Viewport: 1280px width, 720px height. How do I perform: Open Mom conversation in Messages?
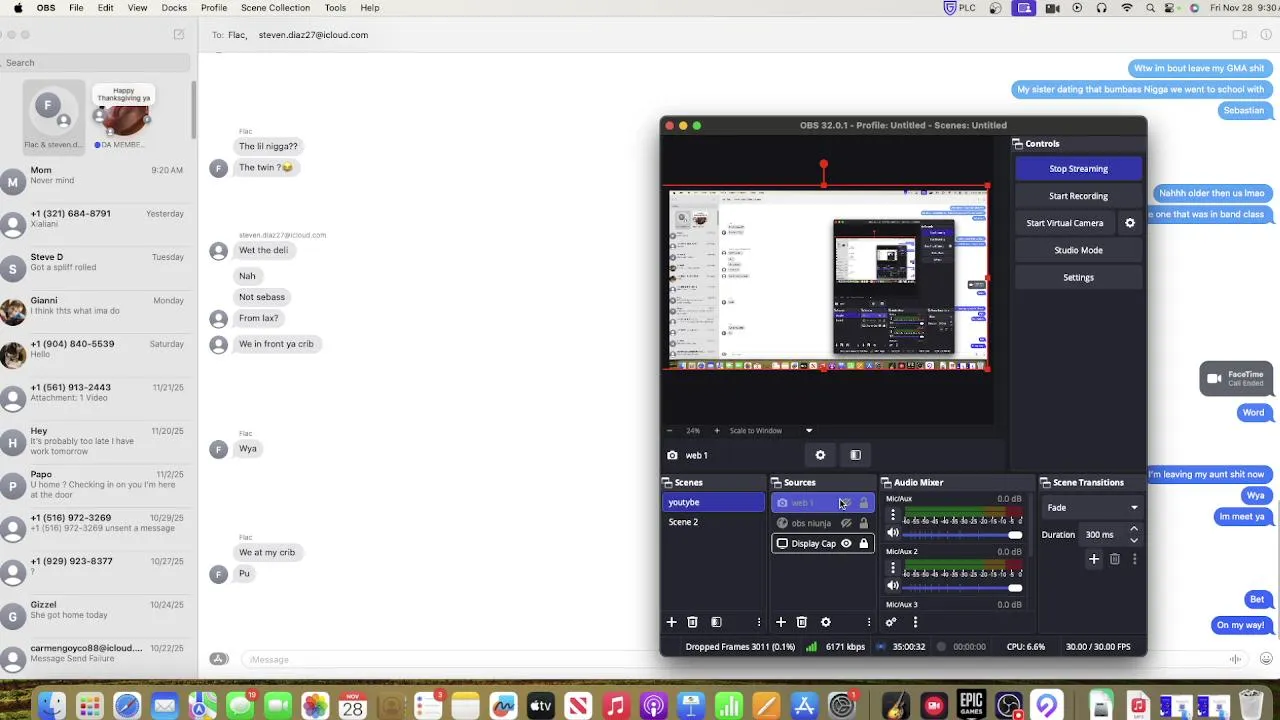[x=95, y=180]
